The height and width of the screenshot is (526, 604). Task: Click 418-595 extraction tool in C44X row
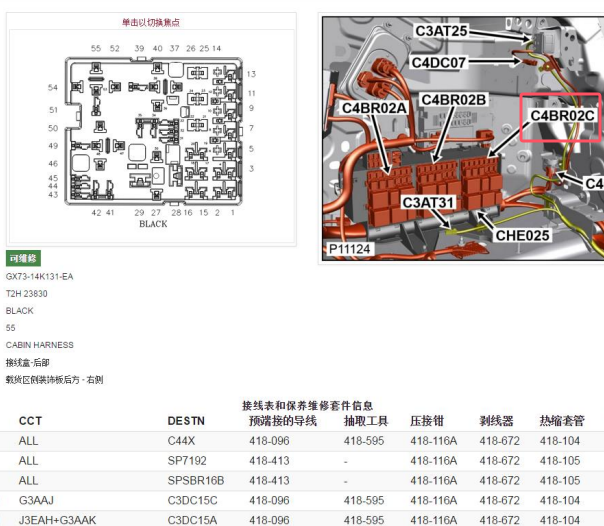pyautogui.click(x=364, y=441)
